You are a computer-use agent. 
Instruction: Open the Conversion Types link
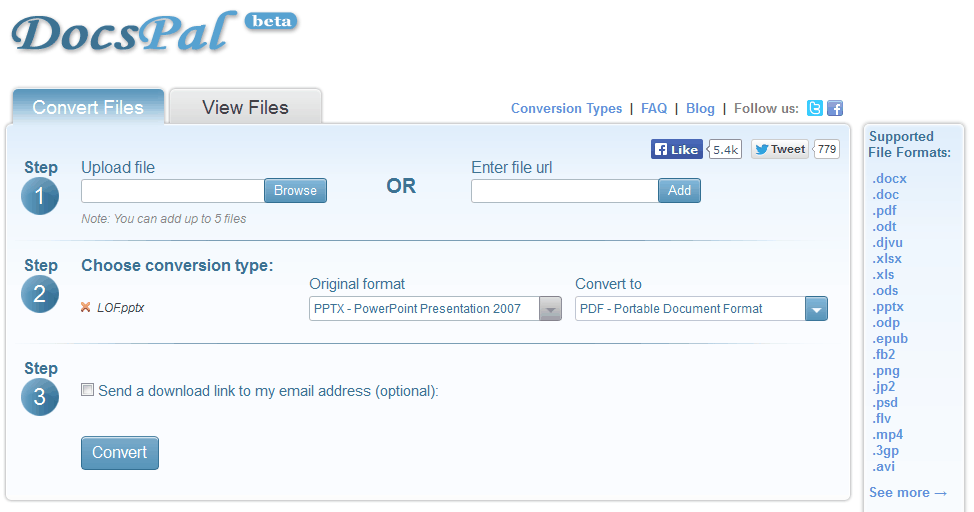(x=567, y=108)
